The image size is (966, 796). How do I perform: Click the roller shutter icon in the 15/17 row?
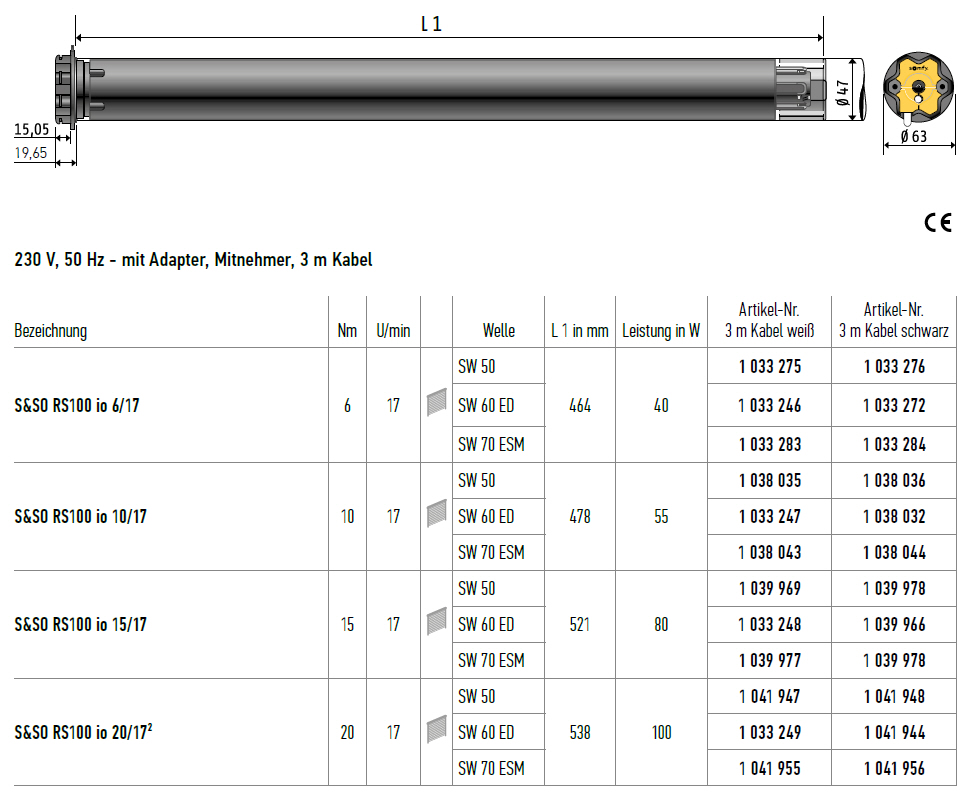coord(436,623)
